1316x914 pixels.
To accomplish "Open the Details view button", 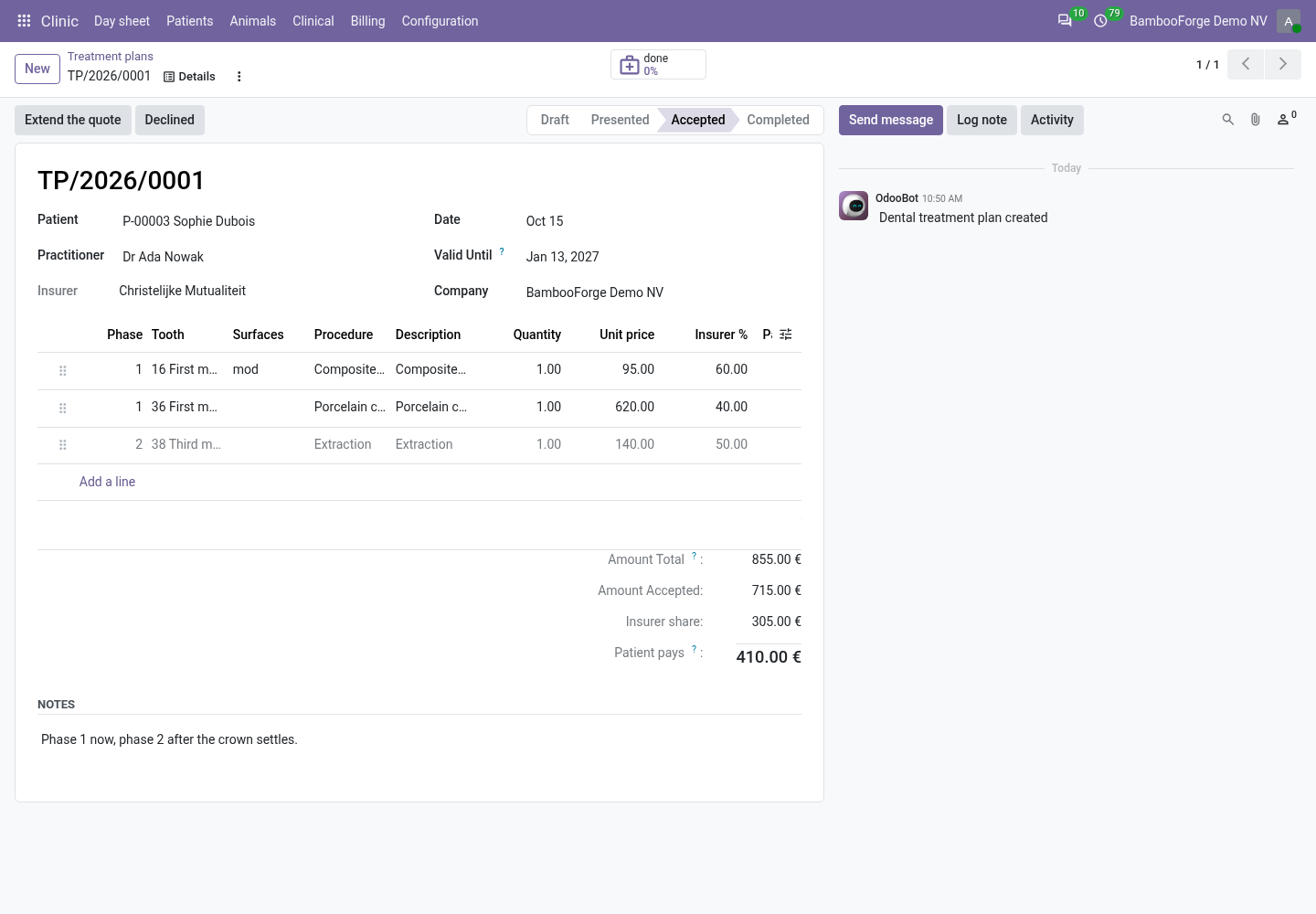I will 189,77.
